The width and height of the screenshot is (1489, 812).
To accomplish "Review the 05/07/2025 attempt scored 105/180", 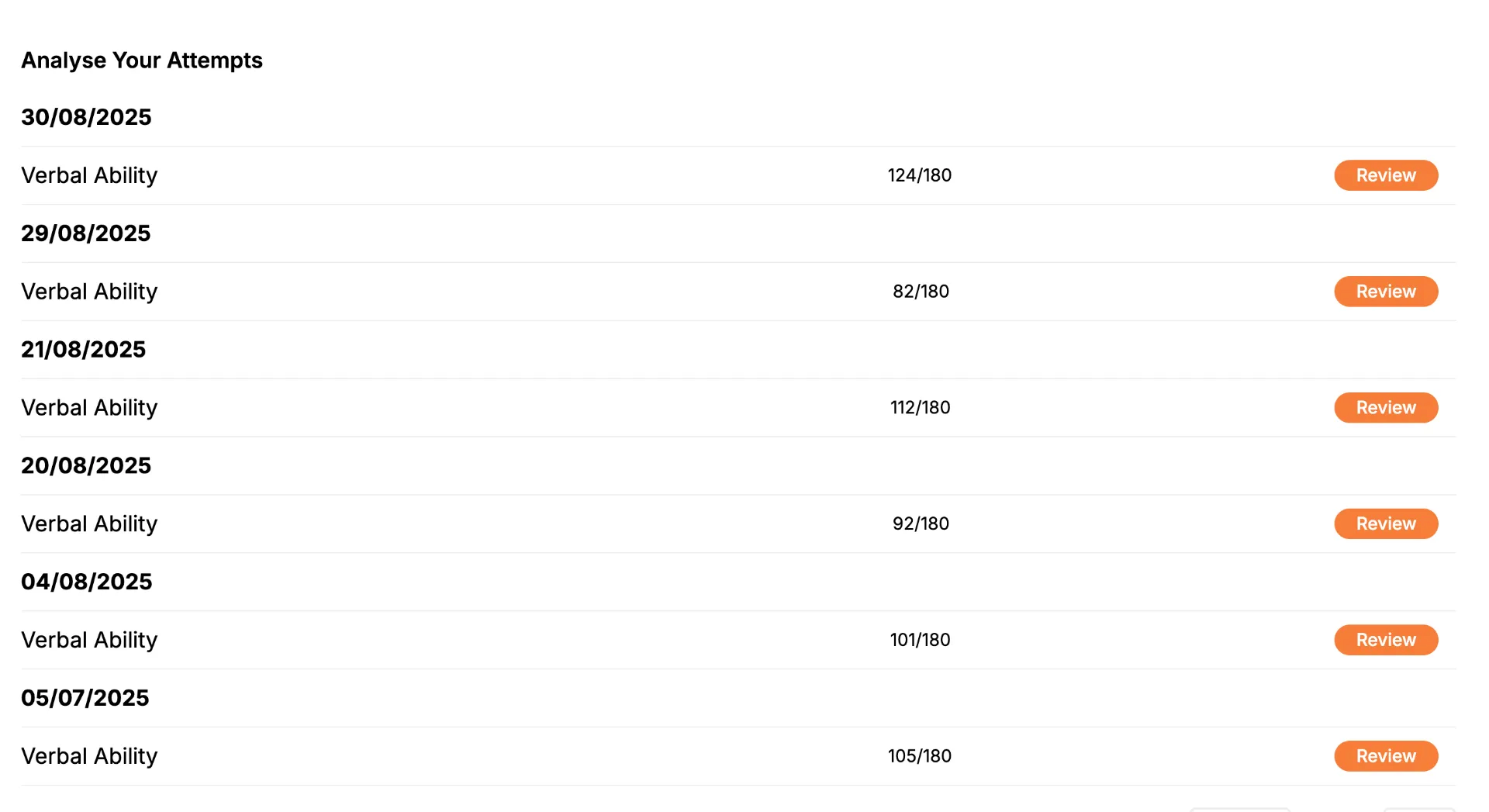I will [1386, 756].
